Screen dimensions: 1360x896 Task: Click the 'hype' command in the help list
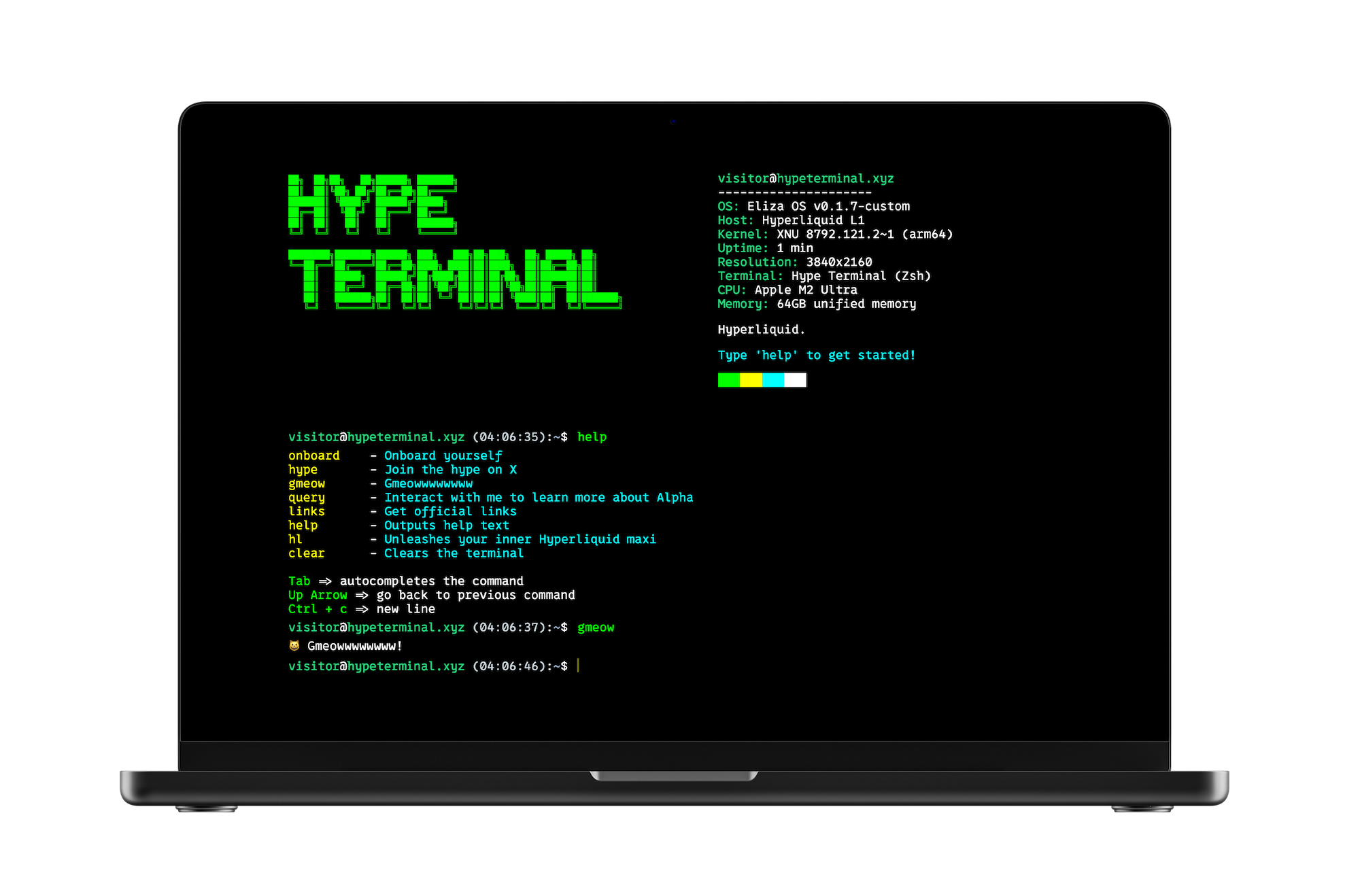(303, 470)
